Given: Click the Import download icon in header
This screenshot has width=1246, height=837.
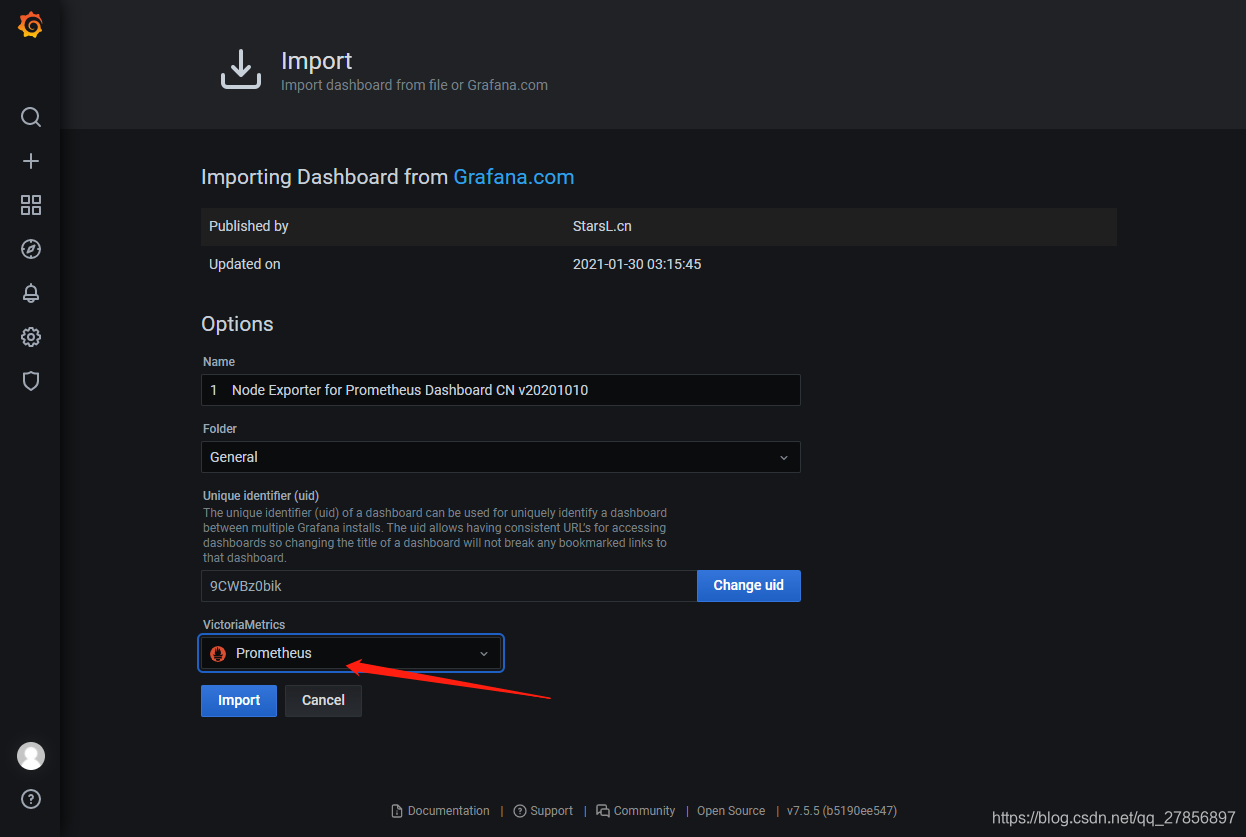Looking at the screenshot, I should pos(241,69).
